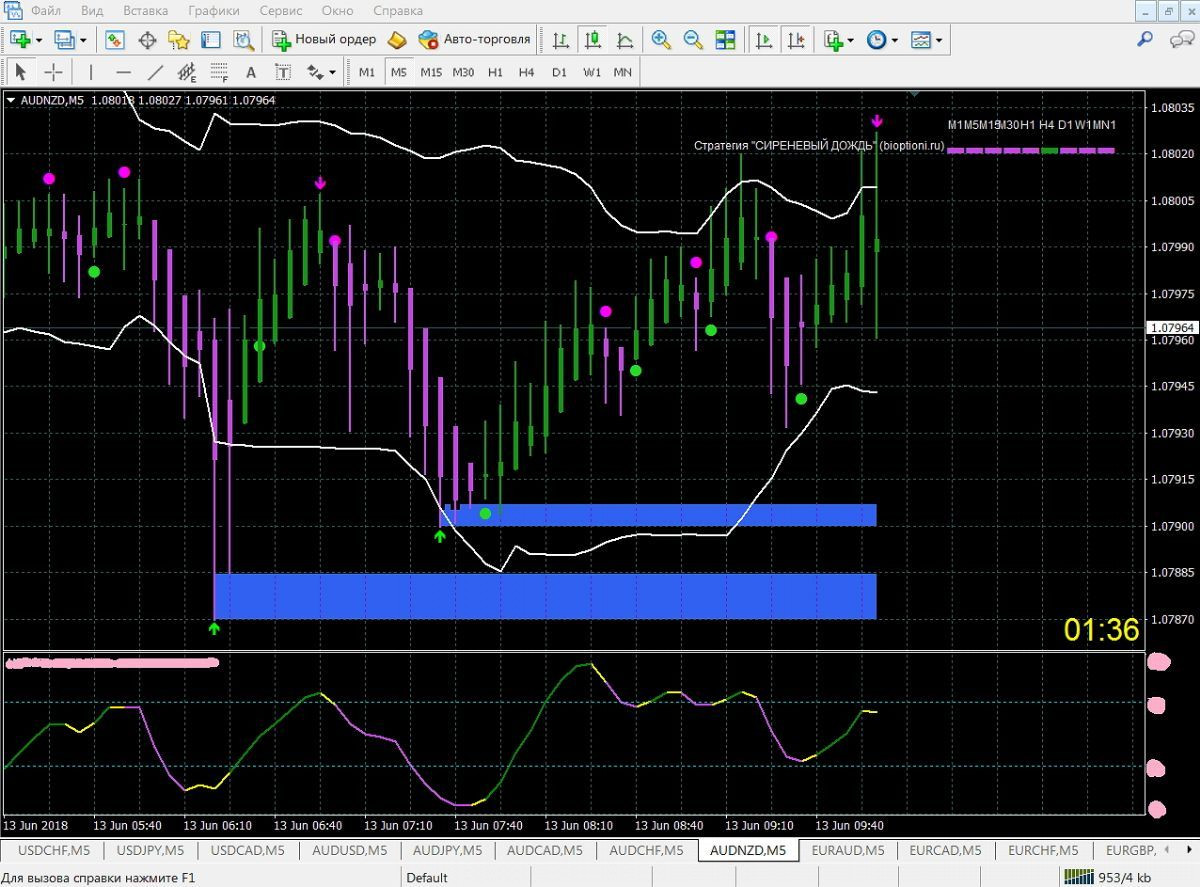
Task: Click the upper blue support zone rectangle
Action: coord(660,515)
